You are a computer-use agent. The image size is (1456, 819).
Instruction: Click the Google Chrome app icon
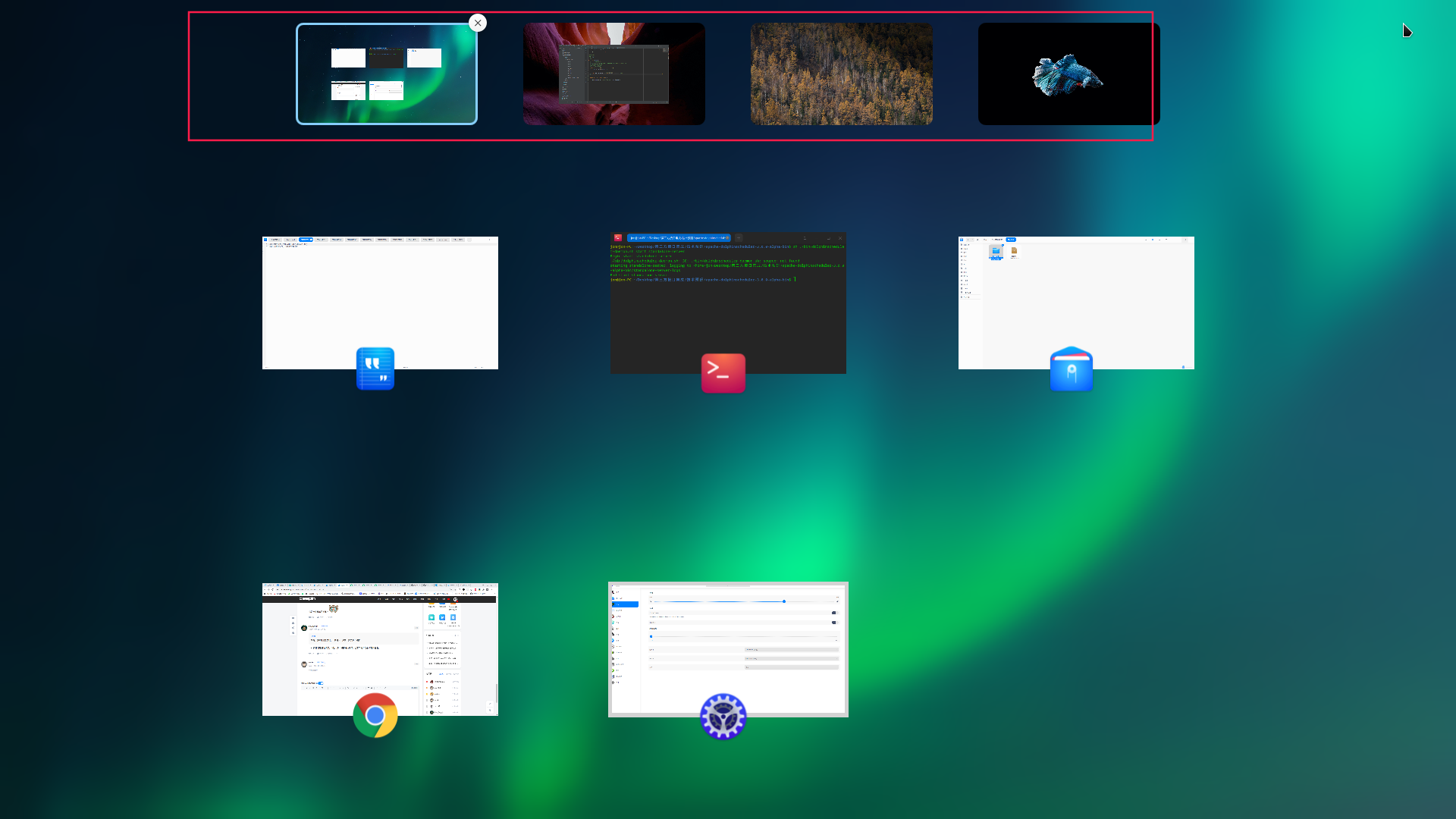click(375, 715)
